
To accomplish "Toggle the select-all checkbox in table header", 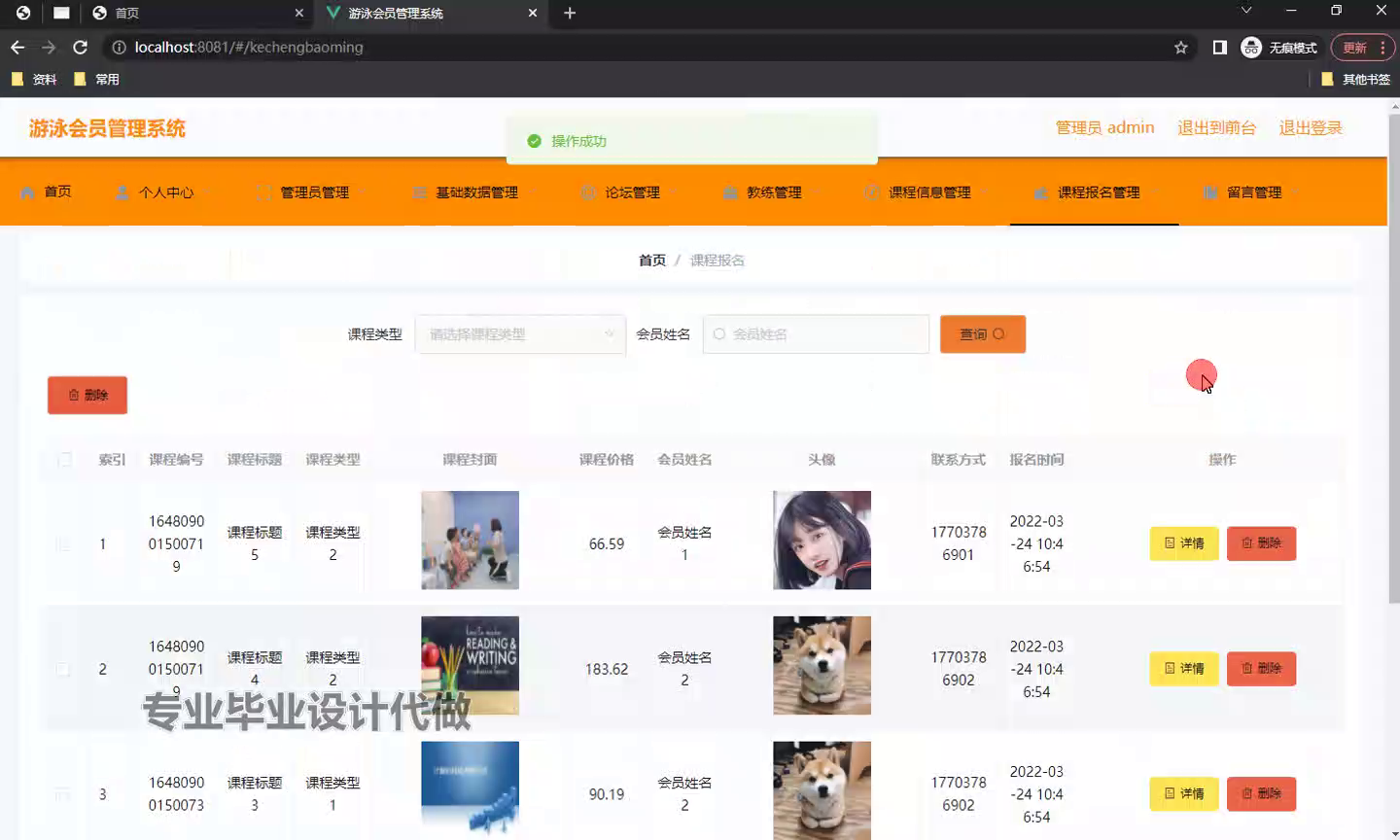I will [64, 459].
